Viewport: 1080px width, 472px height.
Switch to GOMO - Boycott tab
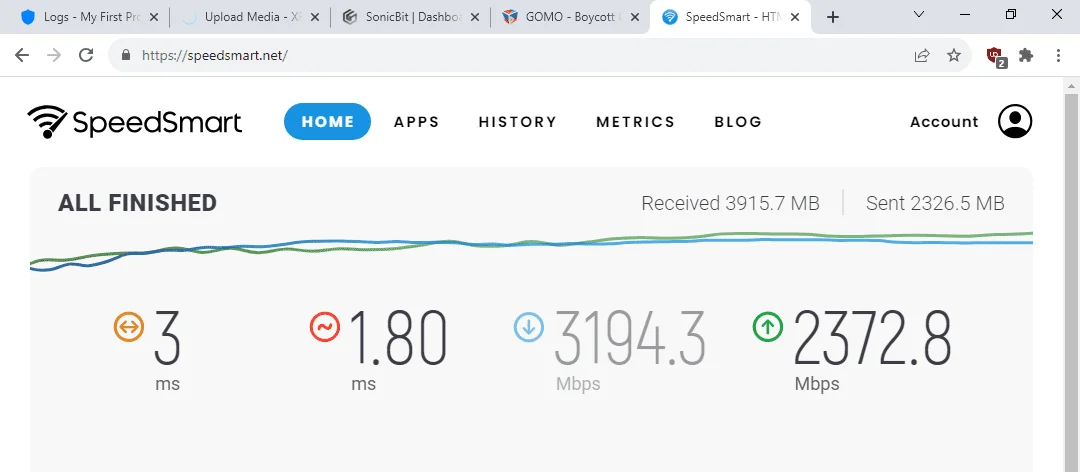[x=570, y=17]
